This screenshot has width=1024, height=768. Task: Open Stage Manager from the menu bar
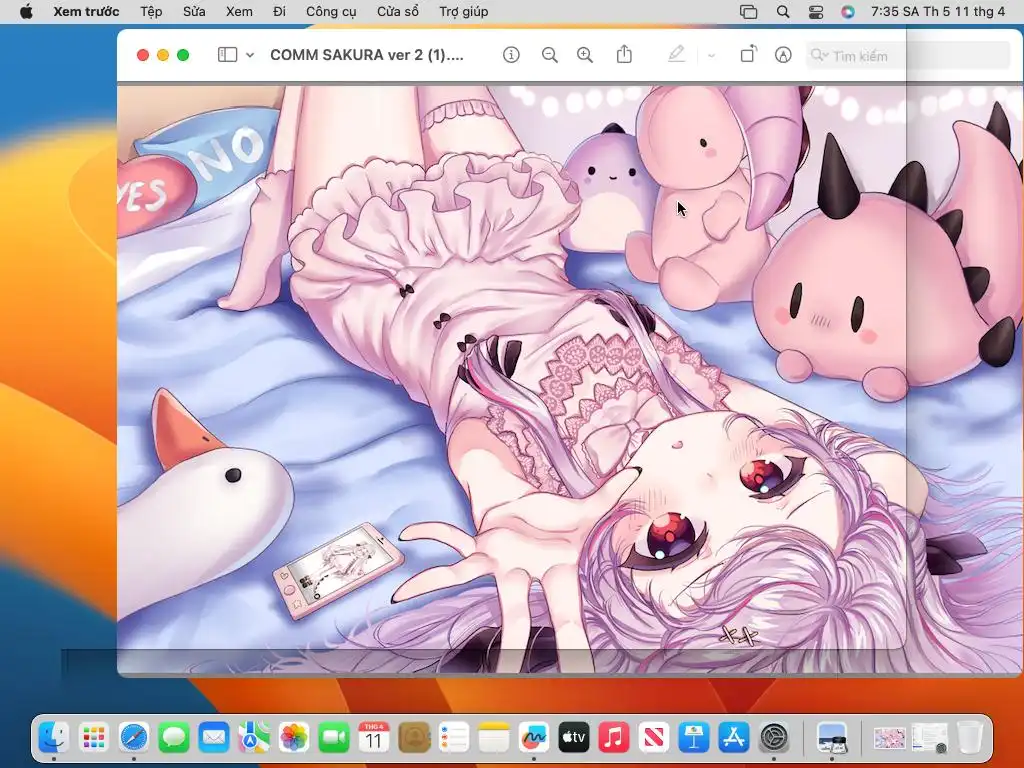point(748,12)
